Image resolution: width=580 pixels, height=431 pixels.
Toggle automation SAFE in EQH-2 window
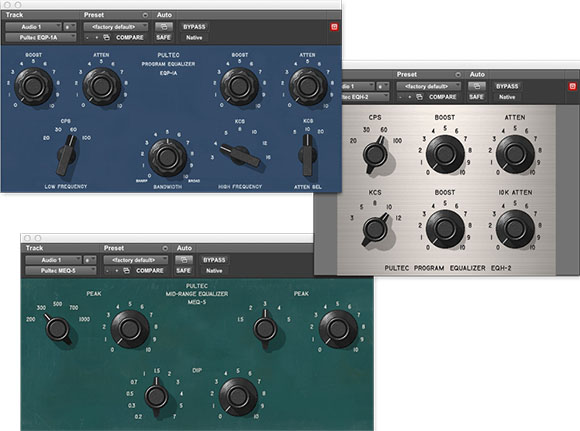point(476,97)
